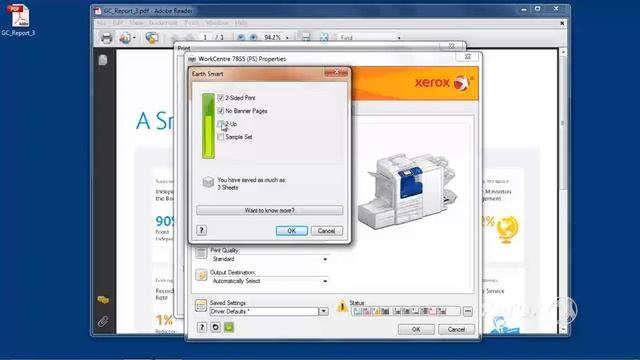The image size is (640, 360).
Task: Click the printer status supplies strip
Action: pos(405,311)
